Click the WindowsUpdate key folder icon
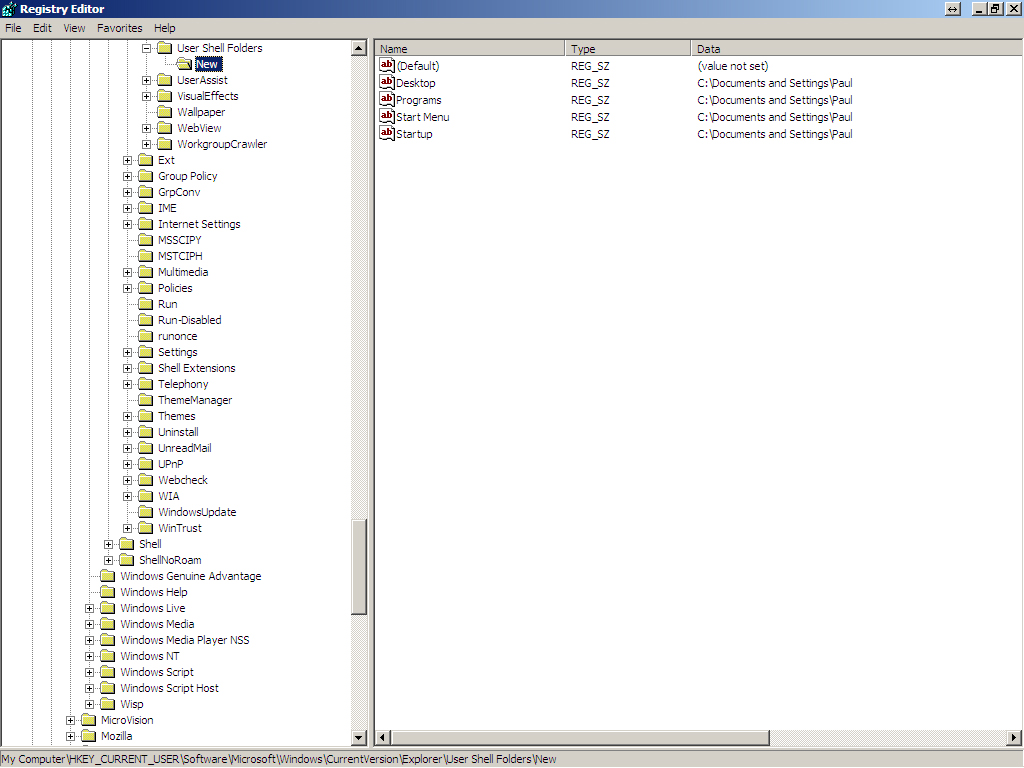 click(x=146, y=512)
